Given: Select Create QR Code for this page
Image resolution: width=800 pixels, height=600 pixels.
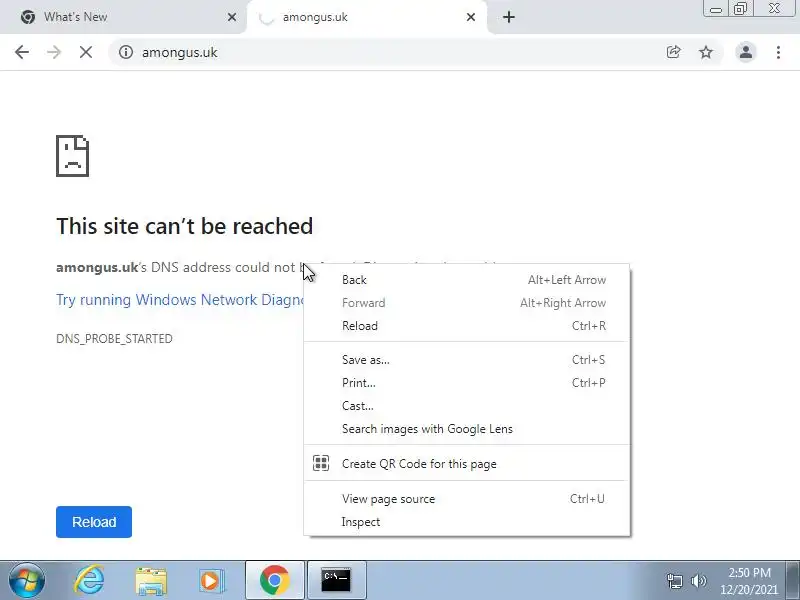Looking at the screenshot, I should [467, 463].
